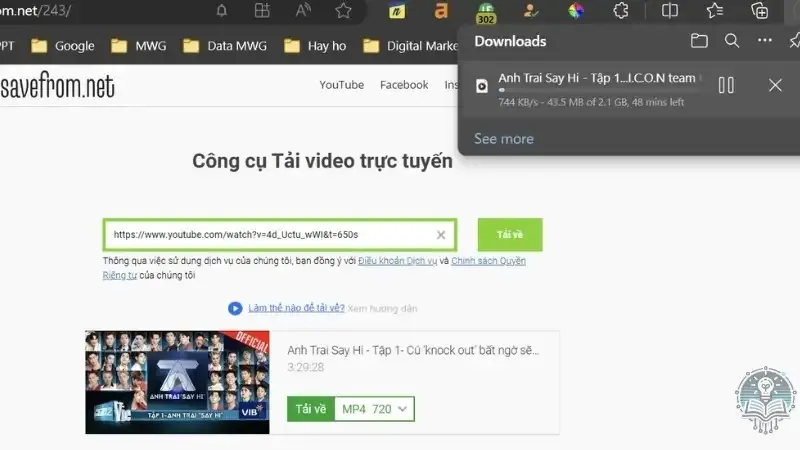
Task: Click See more in Downloads panel
Action: pyautogui.click(x=504, y=139)
